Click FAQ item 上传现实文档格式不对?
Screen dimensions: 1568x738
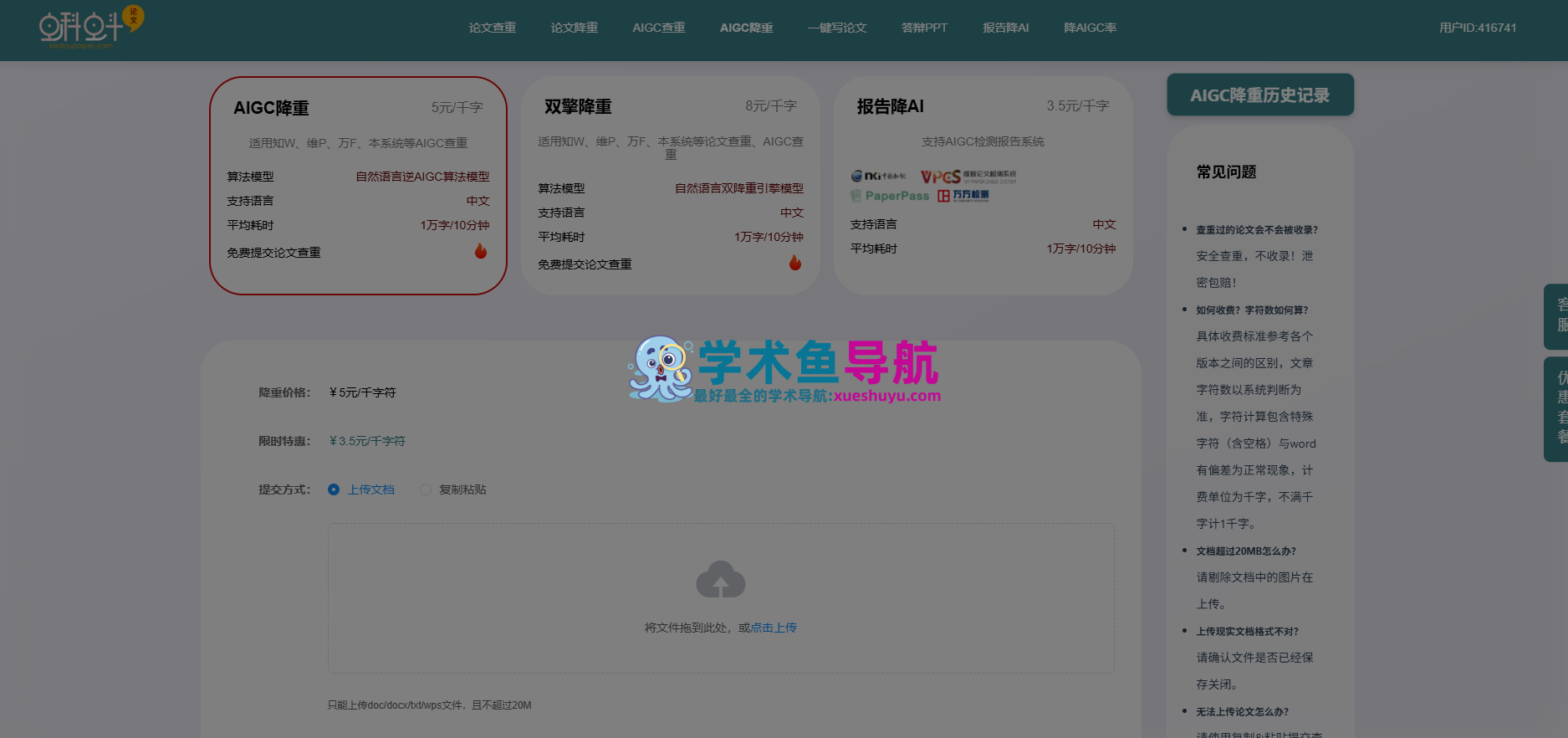point(1247,631)
